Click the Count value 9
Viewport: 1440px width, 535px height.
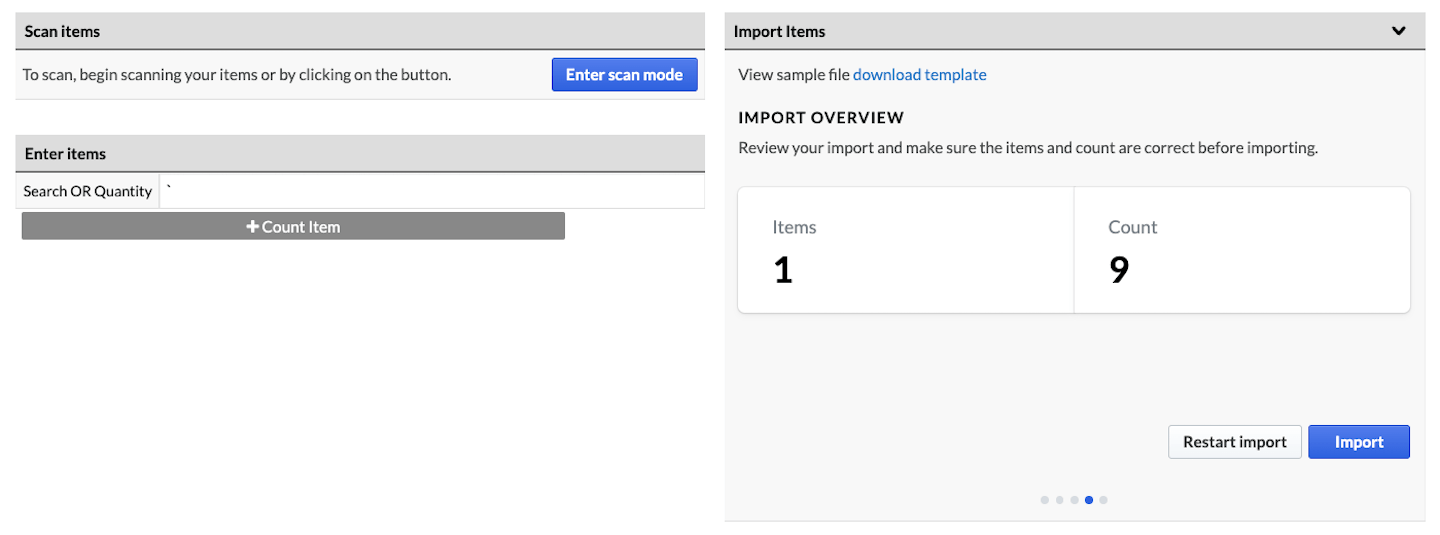click(1119, 270)
